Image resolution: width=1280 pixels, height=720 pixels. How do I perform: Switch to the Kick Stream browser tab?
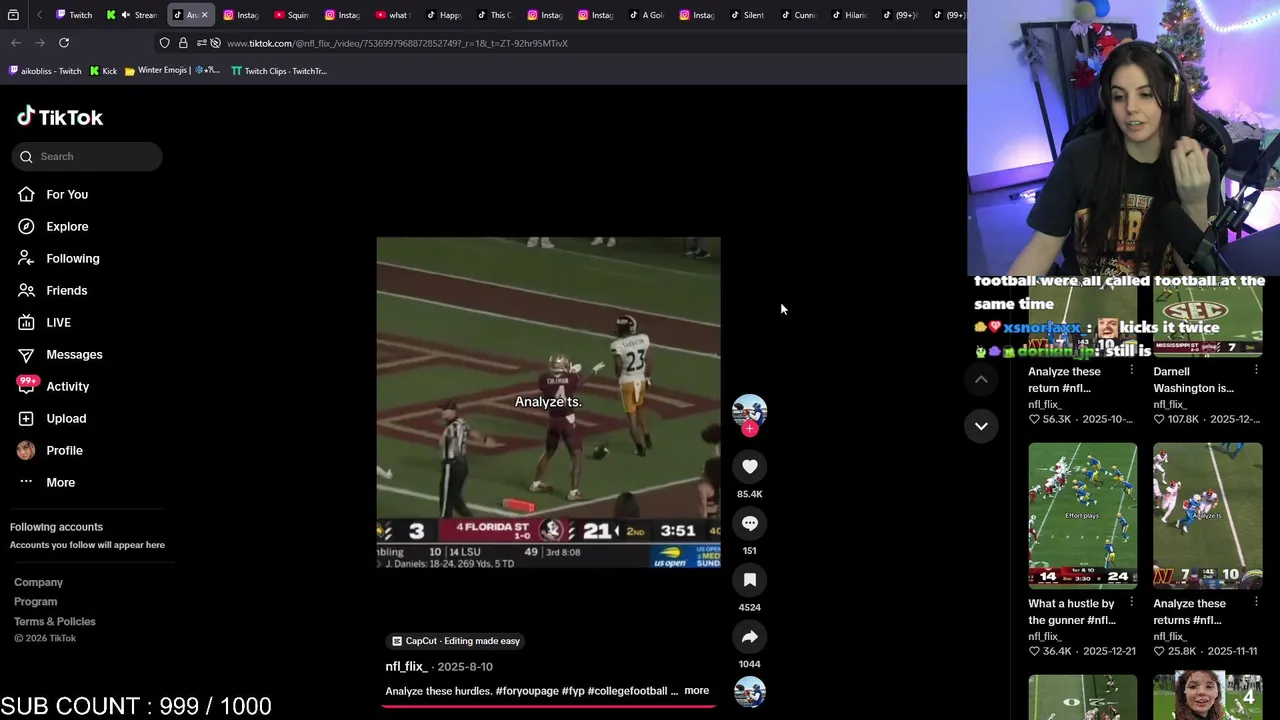132,15
